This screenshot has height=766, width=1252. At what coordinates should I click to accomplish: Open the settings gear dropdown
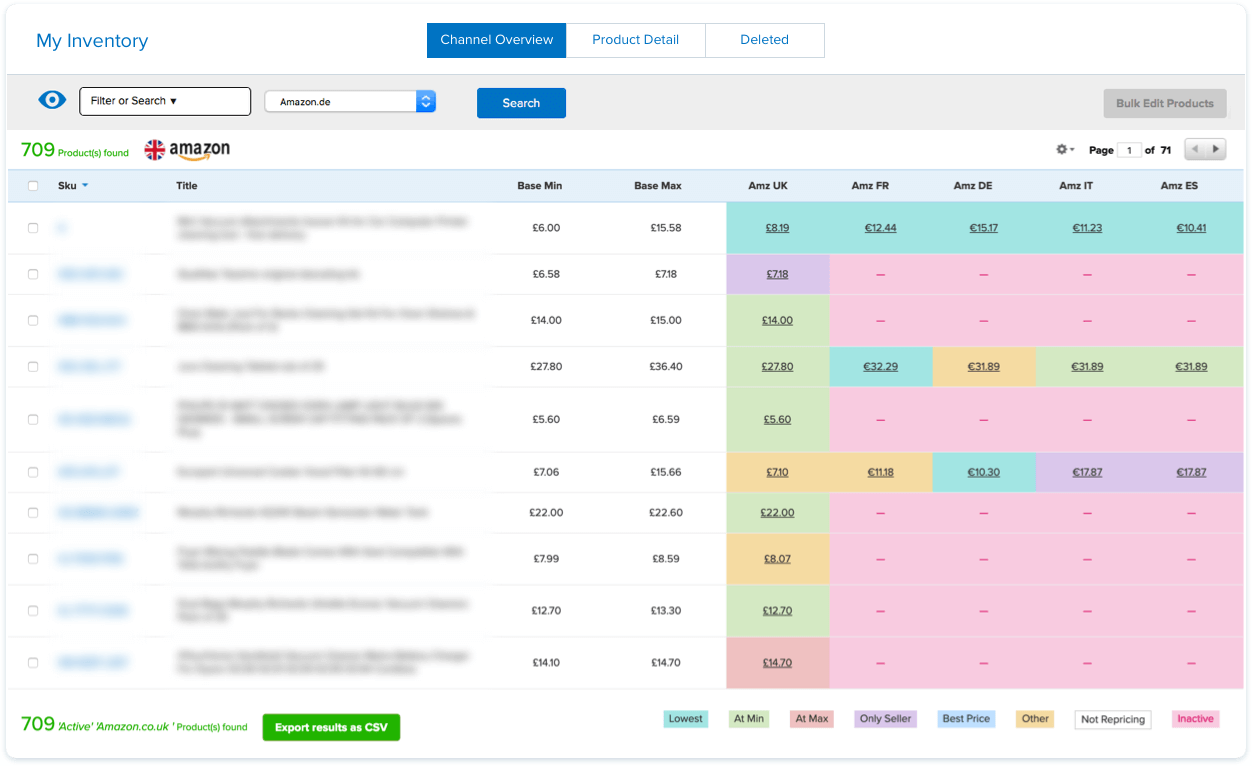[x=1065, y=150]
